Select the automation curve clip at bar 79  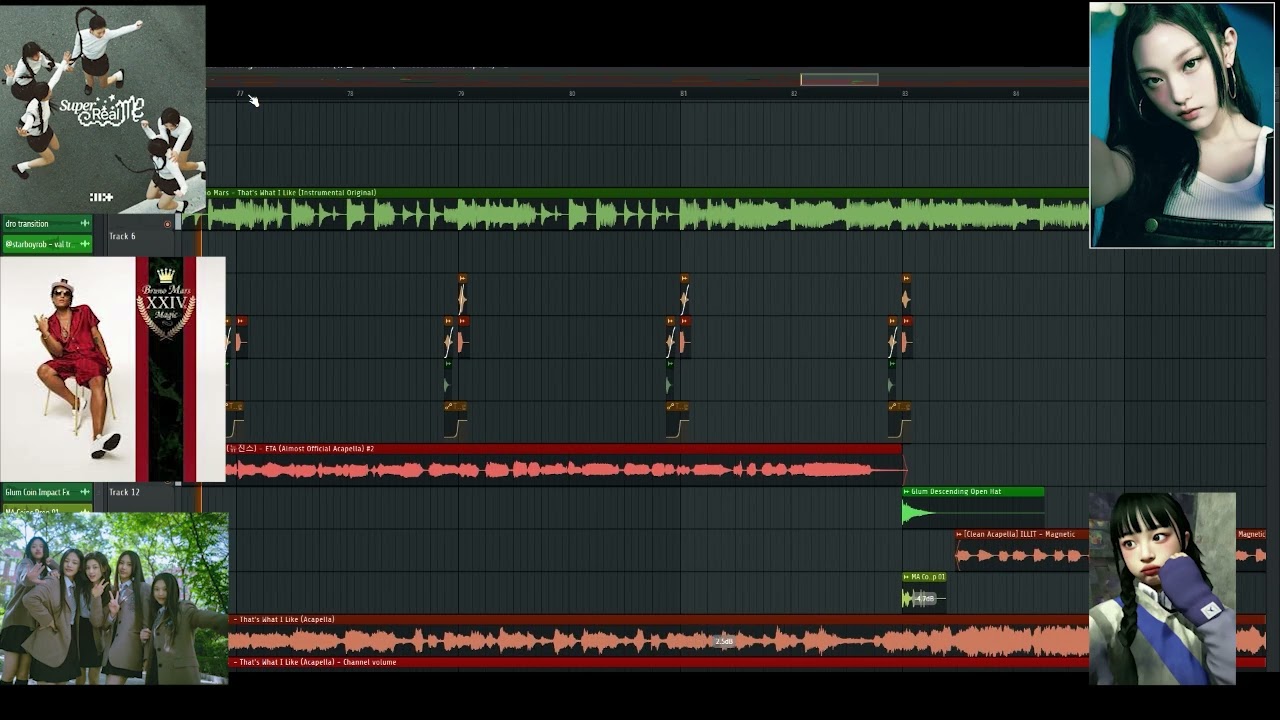tap(456, 421)
